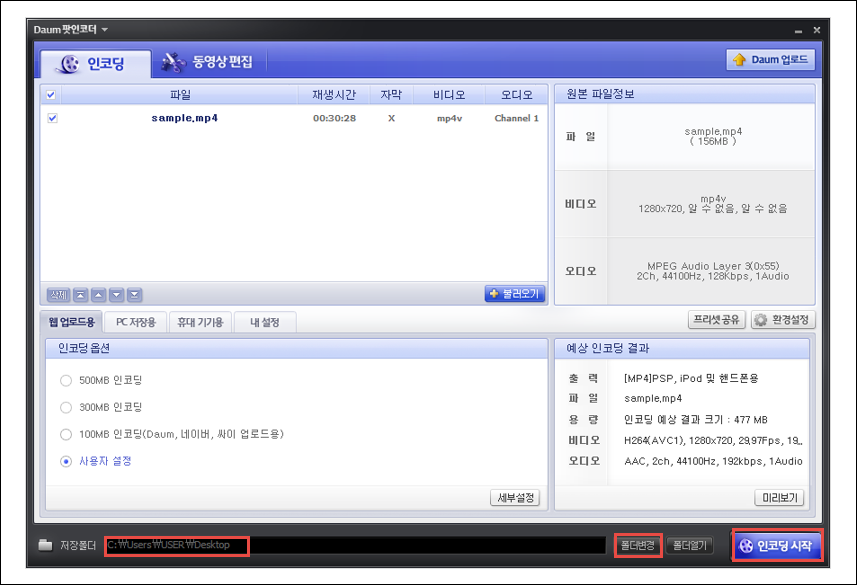Move selected file up one position

pyautogui.click(x=98, y=295)
